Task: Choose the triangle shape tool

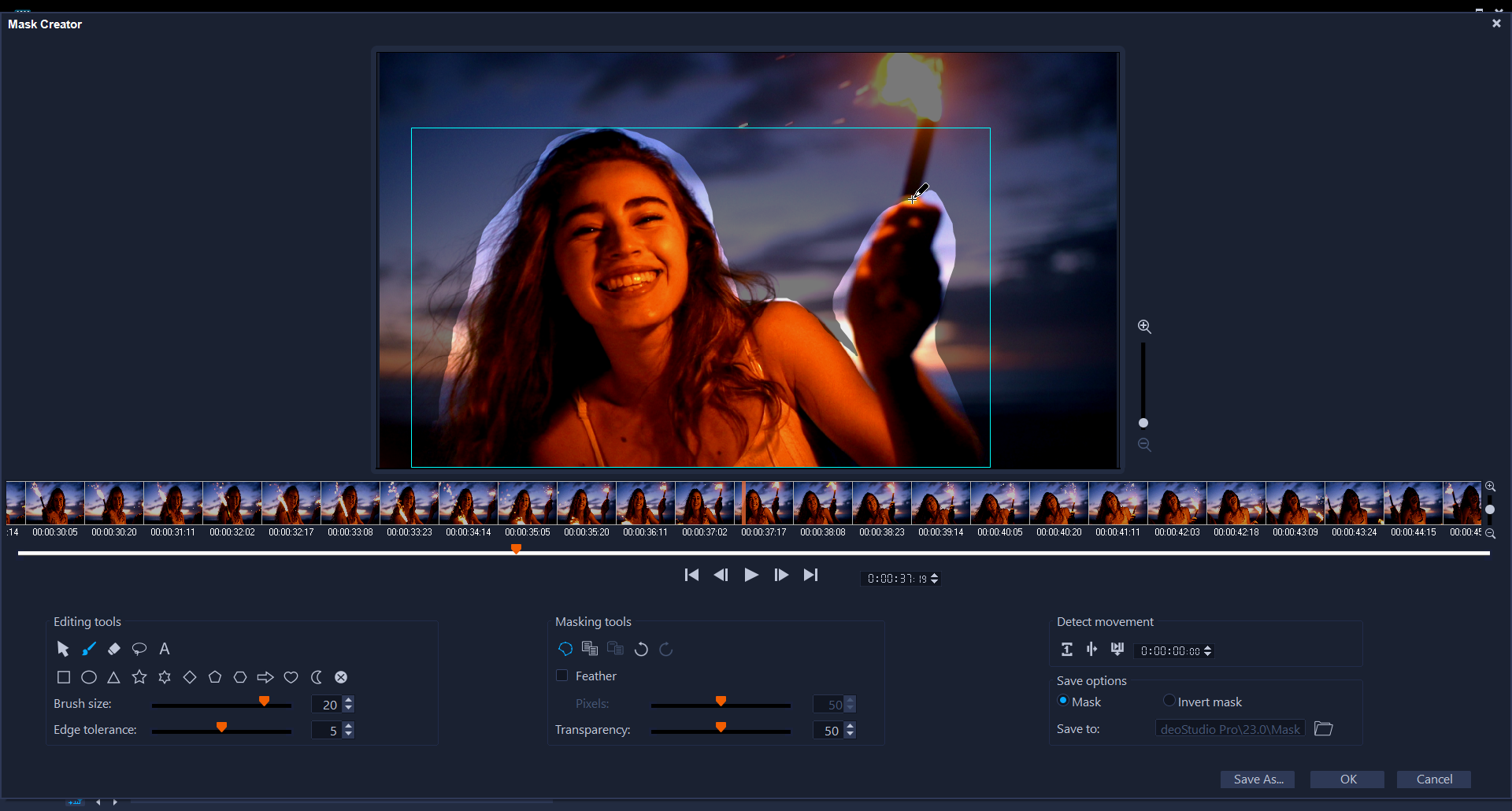Action: pos(114,677)
